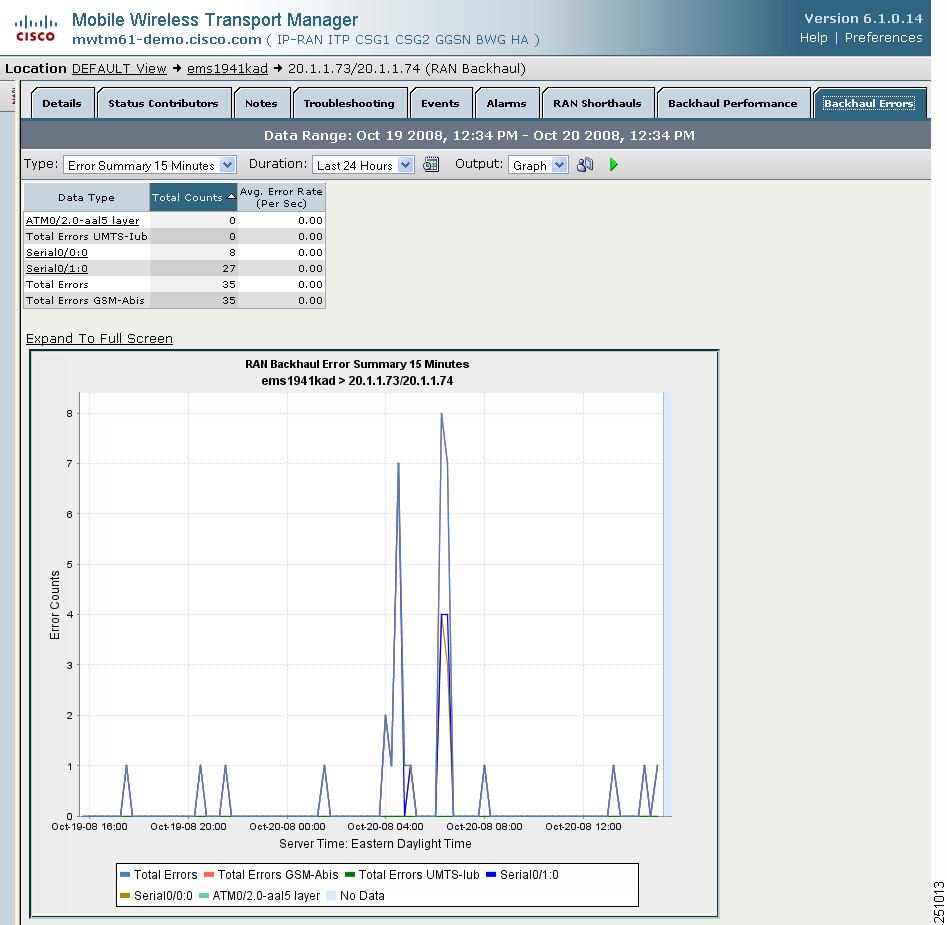947x925 pixels.
Task: Click the binoculars icon beside Output
Action: (x=585, y=164)
